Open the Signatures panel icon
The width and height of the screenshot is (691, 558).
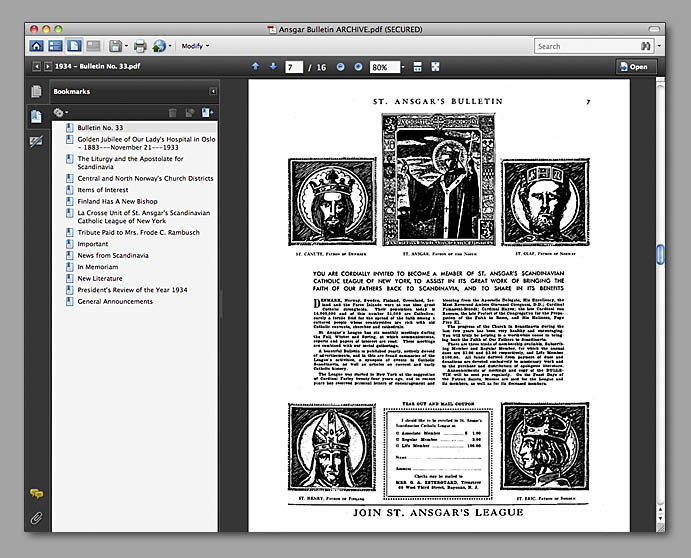pyautogui.click(x=37, y=141)
